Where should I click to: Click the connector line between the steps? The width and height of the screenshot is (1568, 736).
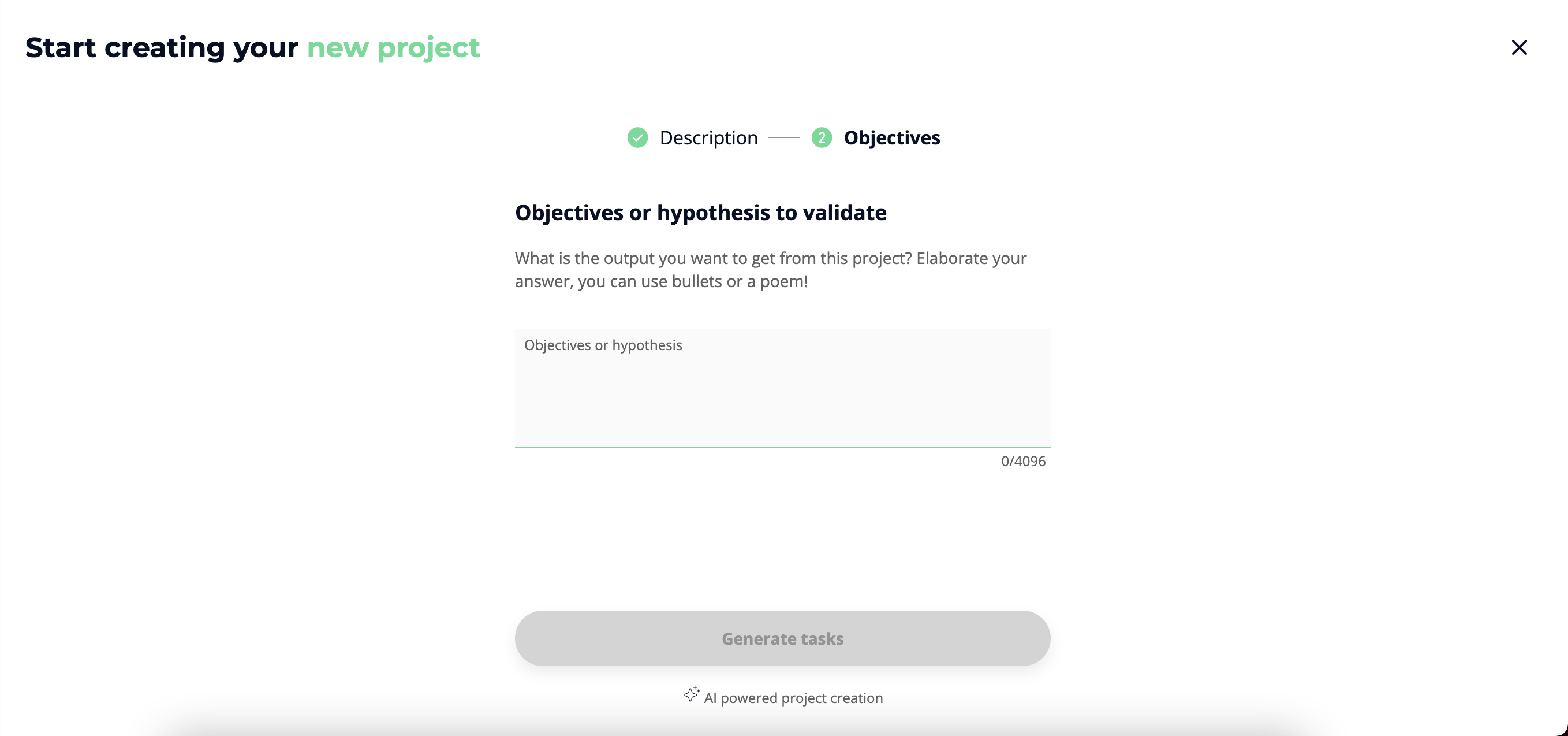783,137
